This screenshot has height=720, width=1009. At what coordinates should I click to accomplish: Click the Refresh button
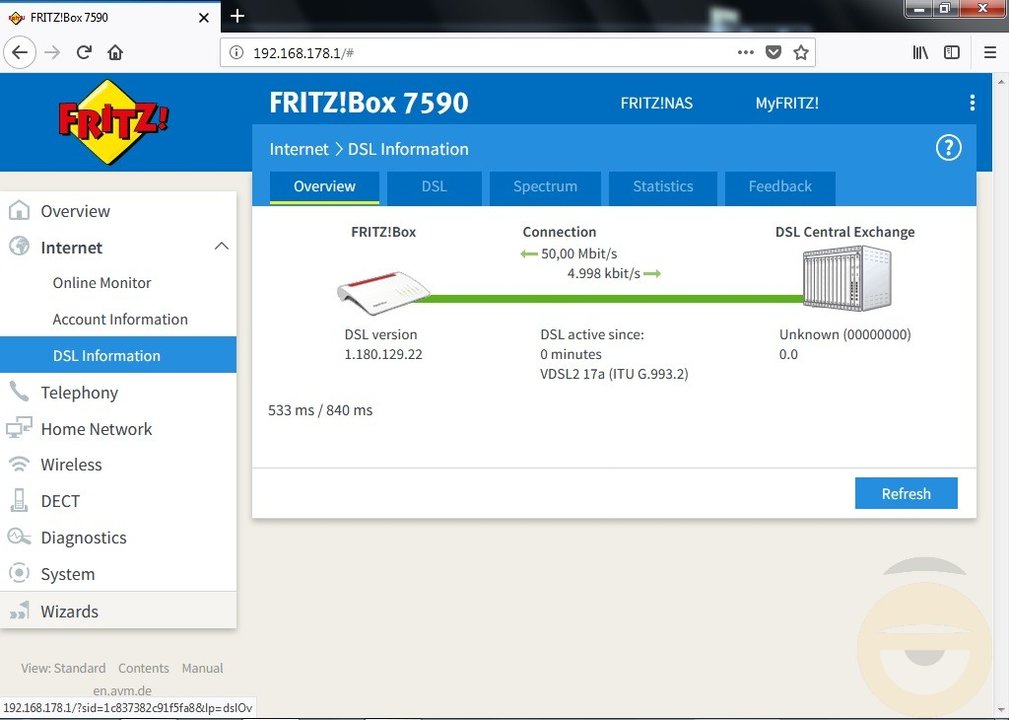(906, 493)
